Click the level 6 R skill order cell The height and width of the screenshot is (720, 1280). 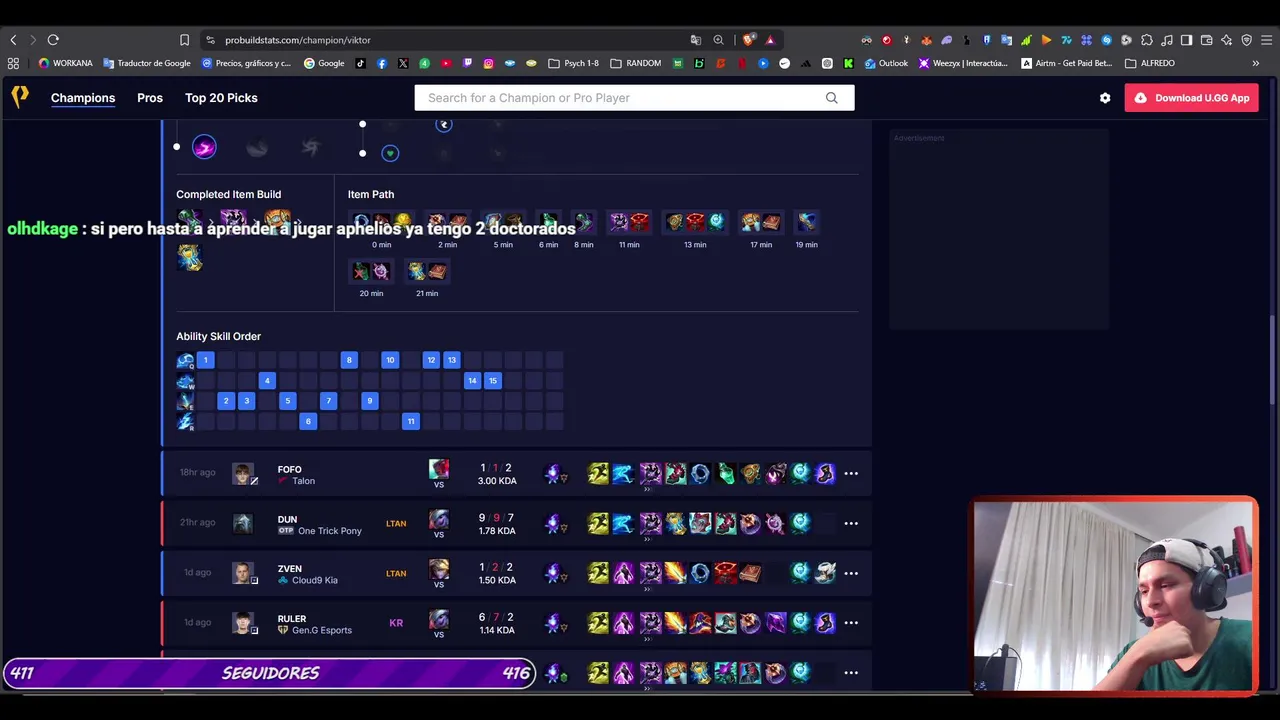(x=308, y=422)
